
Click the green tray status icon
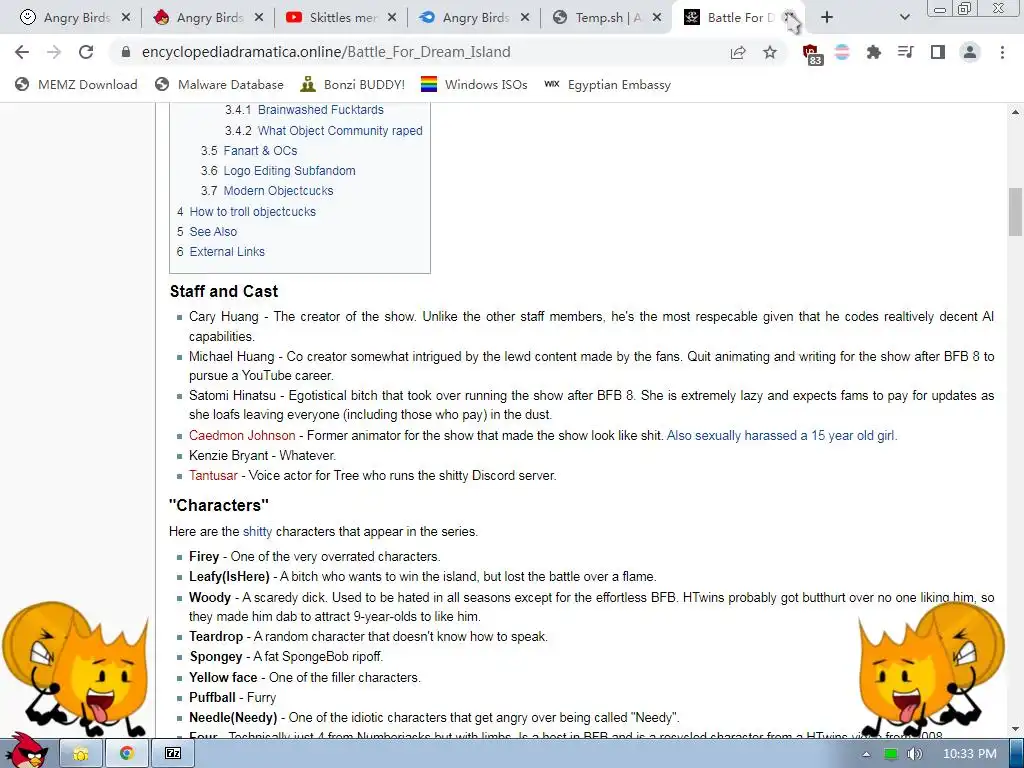(x=890, y=754)
